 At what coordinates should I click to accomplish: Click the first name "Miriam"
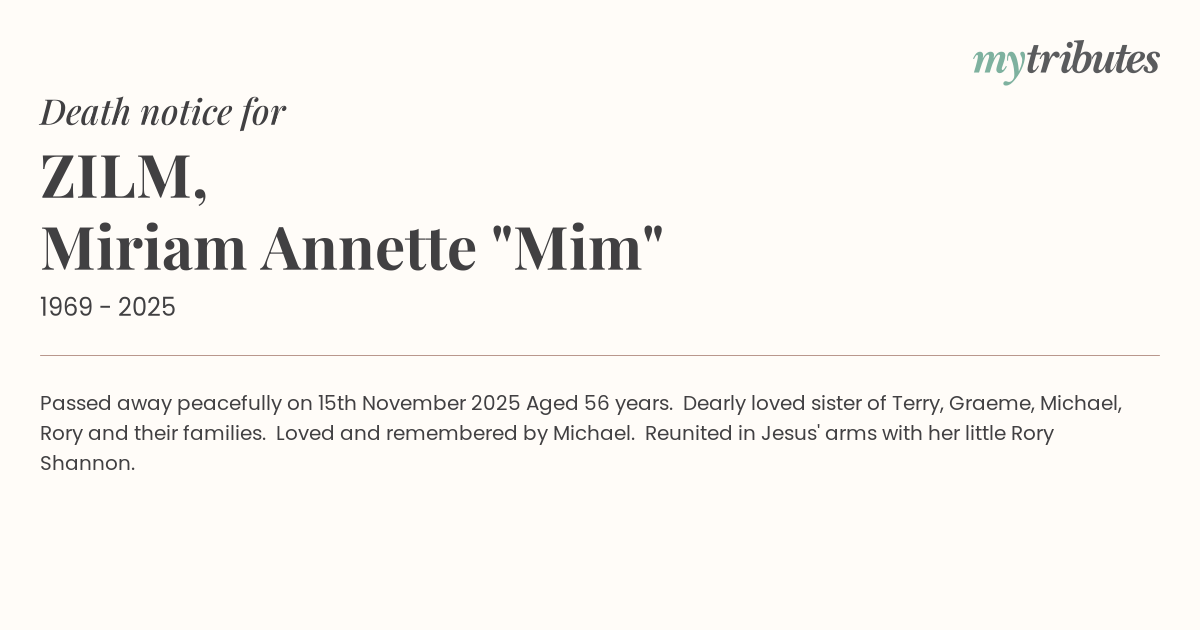pos(143,248)
